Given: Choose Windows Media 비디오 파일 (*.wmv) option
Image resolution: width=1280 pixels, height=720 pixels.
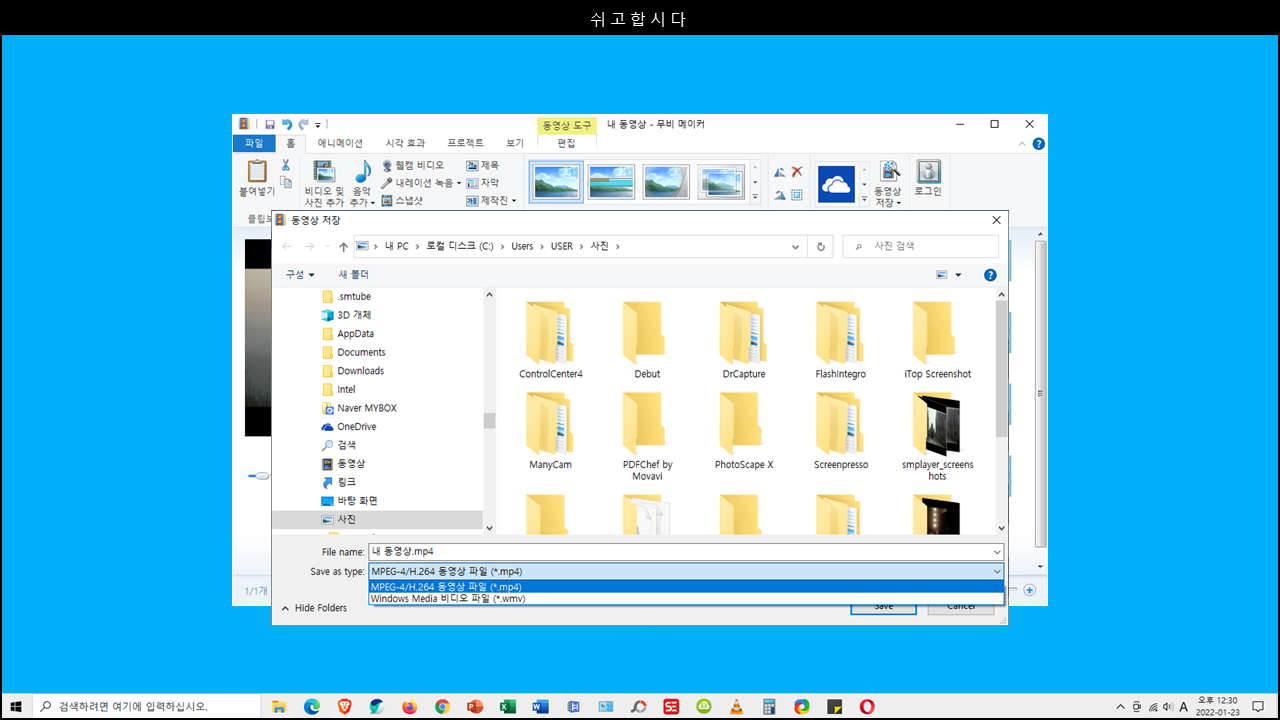Looking at the screenshot, I should [686, 599].
